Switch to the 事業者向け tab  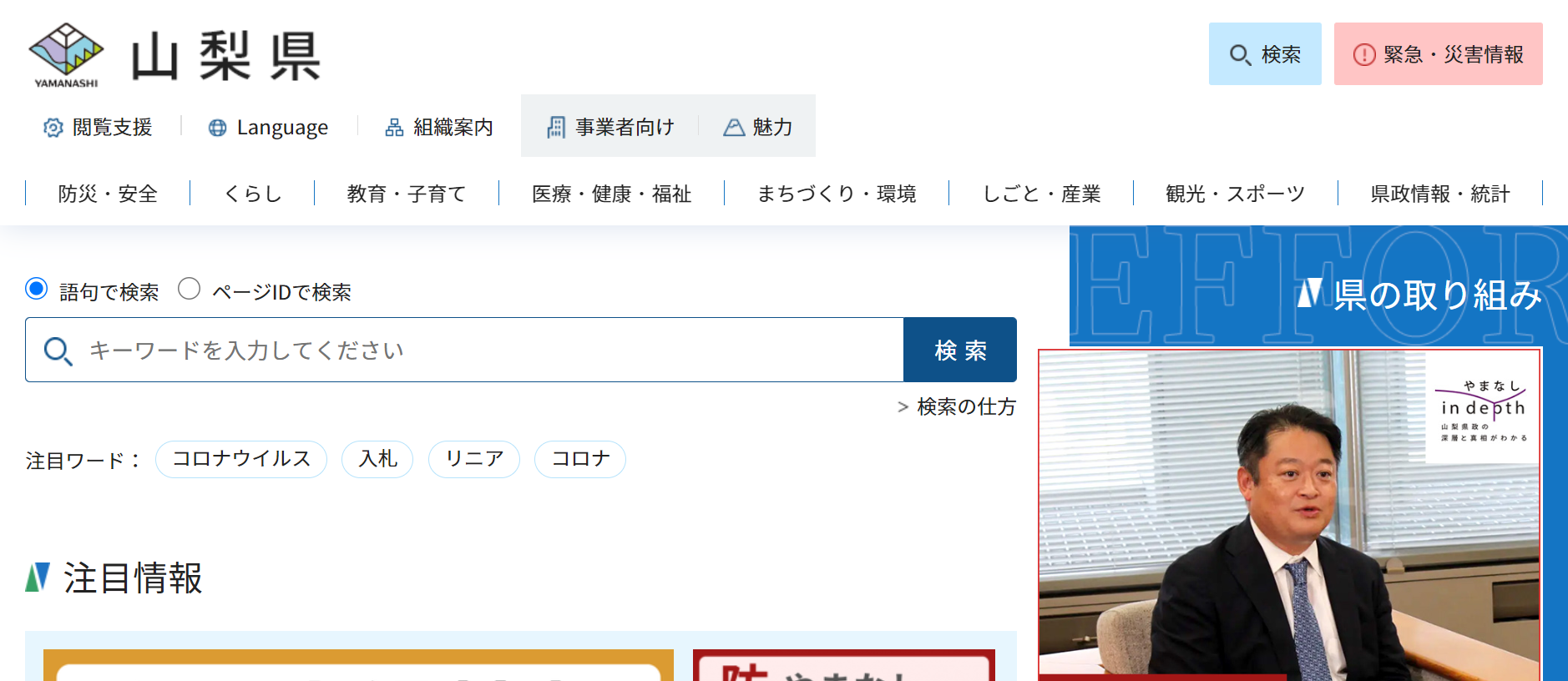(x=610, y=126)
